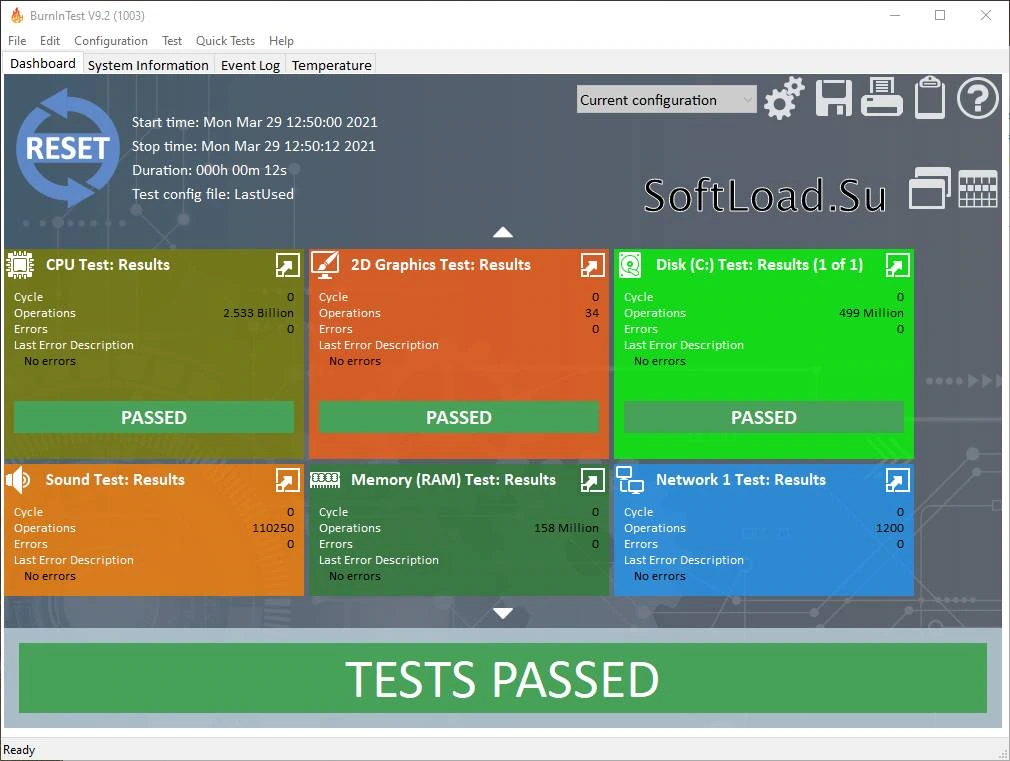The image size is (1010, 761).
Task: Click the overlapping windows view icon
Action: (x=929, y=188)
